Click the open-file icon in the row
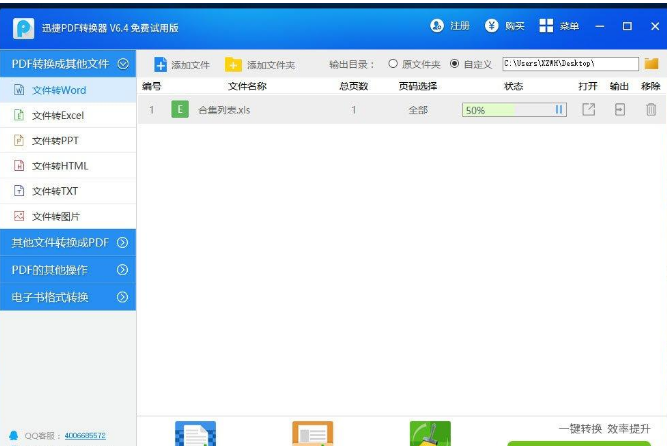This screenshot has height=446, width=667. tap(589, 110)
